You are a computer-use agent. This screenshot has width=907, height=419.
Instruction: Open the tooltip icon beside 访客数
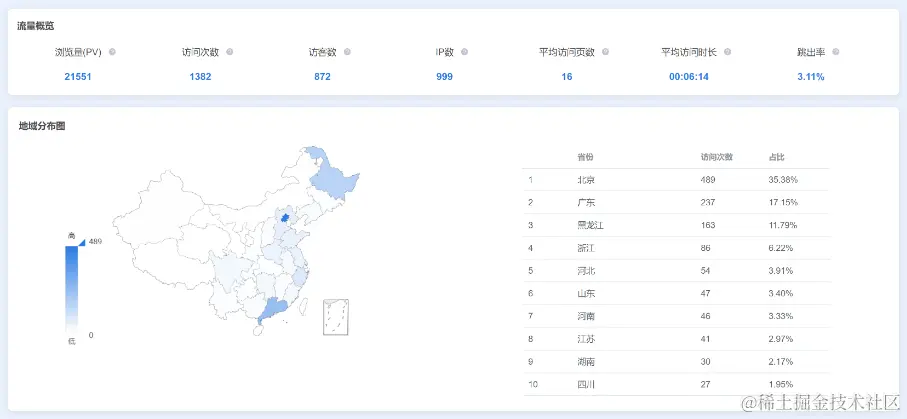347,52
